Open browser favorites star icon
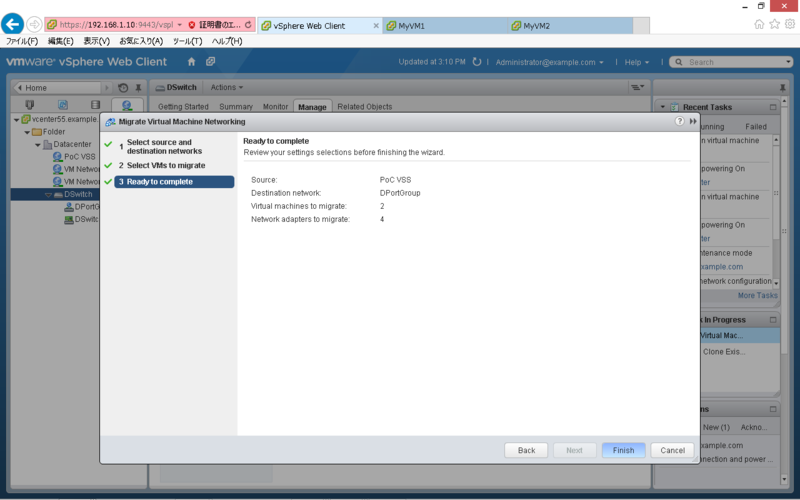 coord(774,24)
